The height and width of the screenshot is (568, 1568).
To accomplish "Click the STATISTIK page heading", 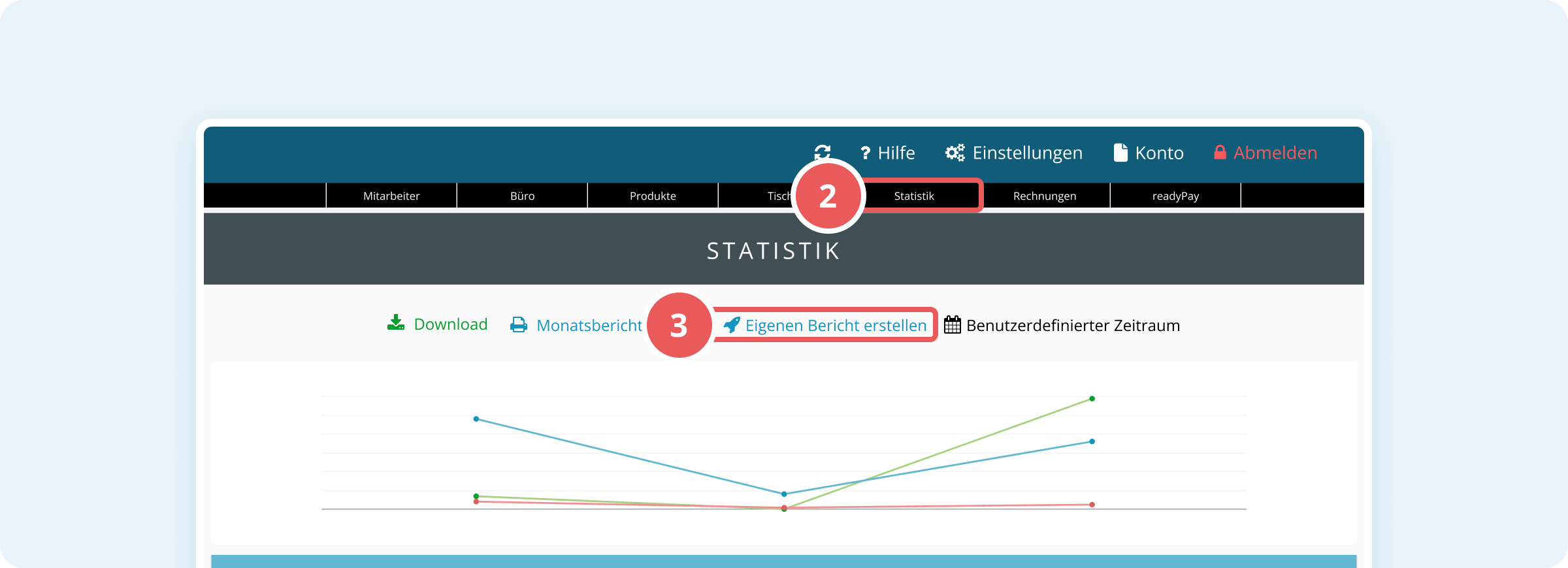I will tap(774, 251).
